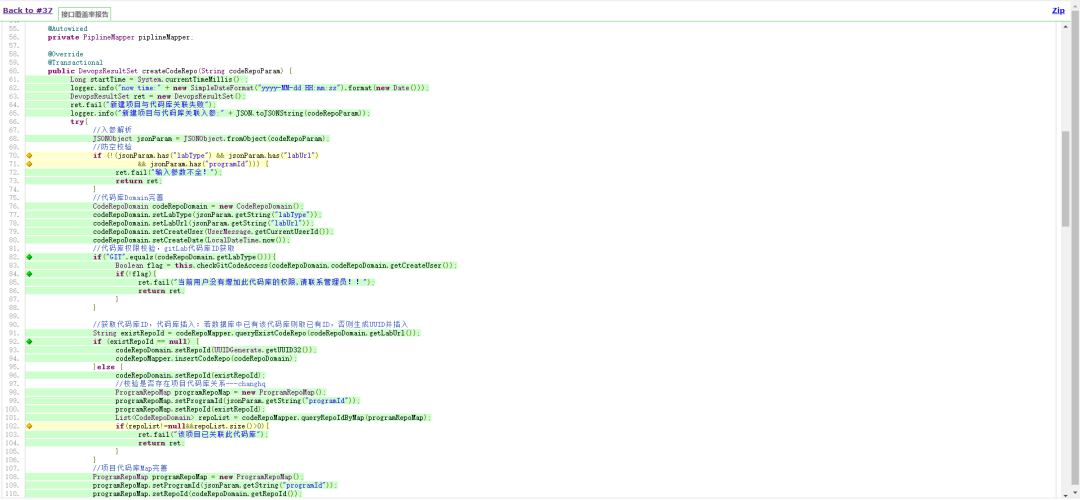The image size is (1080, 500).
Task: Click the createCodeRepo method signature on line 60
Action: point(170,71)
